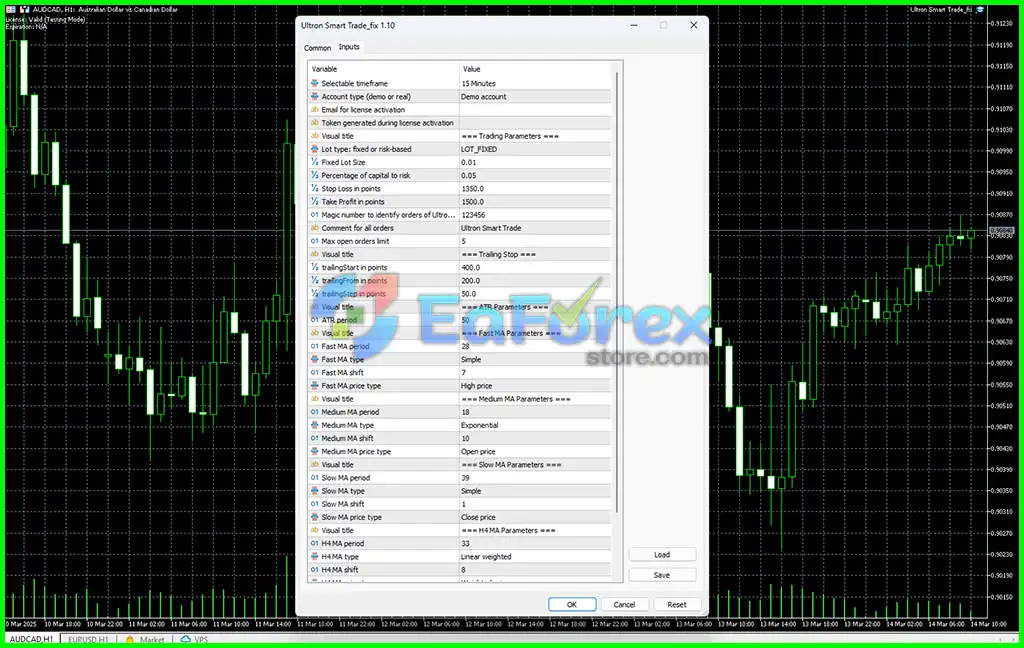Click the string icon beside Email for license activation
The height and width of the screenshot is (648, 1024).
pyautogui.click(x=315, y=110)
